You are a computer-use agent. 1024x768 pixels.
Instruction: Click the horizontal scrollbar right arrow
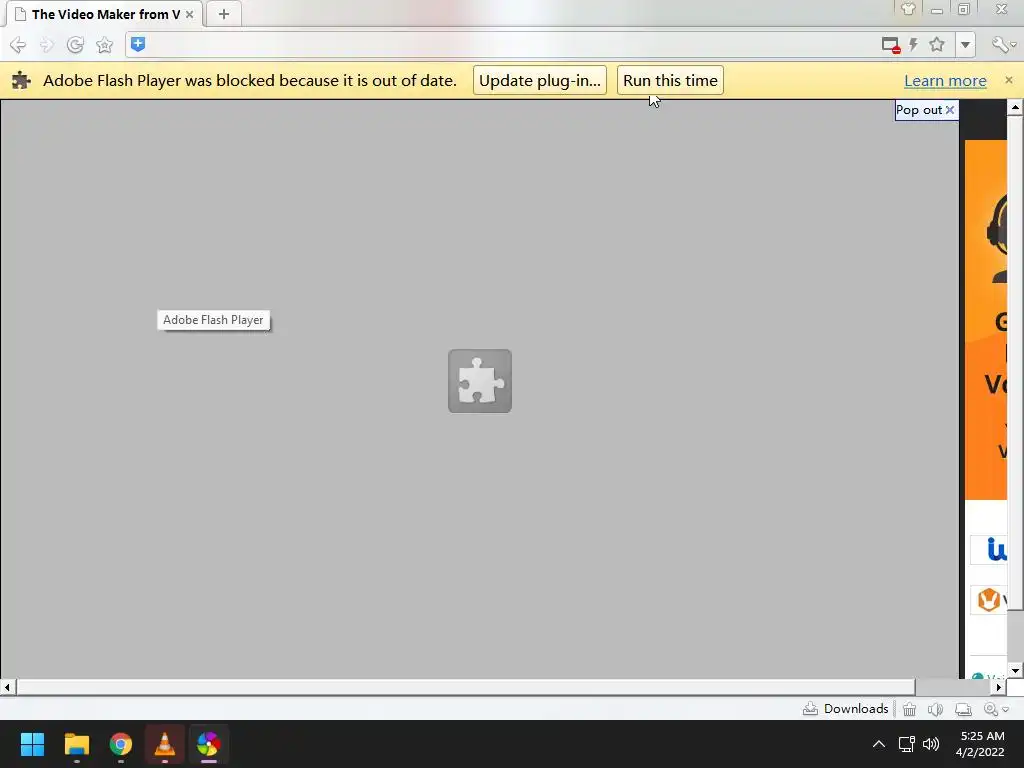tap(999, 687)
